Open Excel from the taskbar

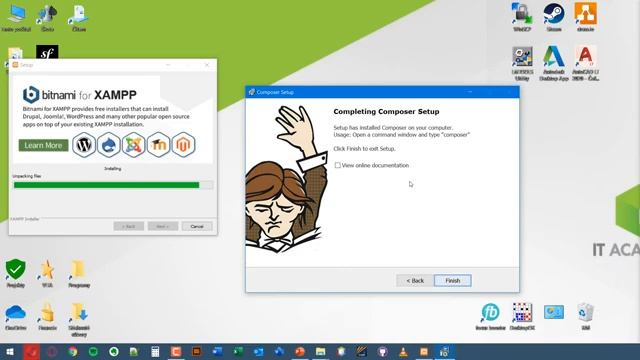click(238, 352)
